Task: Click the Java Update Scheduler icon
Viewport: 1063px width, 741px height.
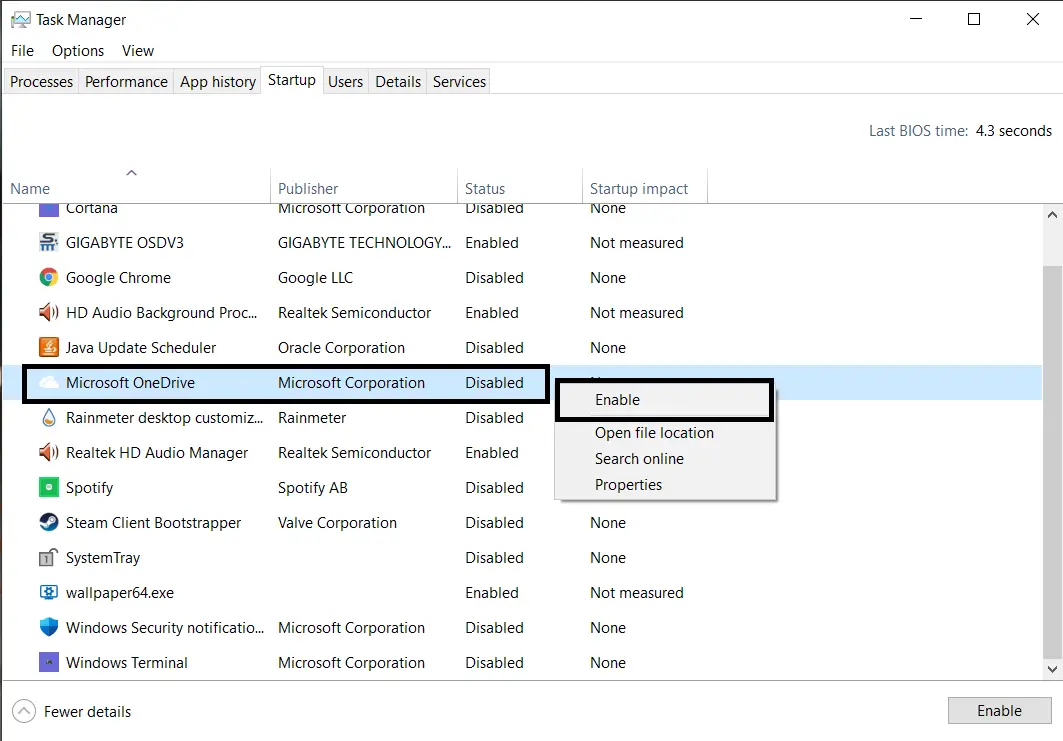Action: (48, 347)
